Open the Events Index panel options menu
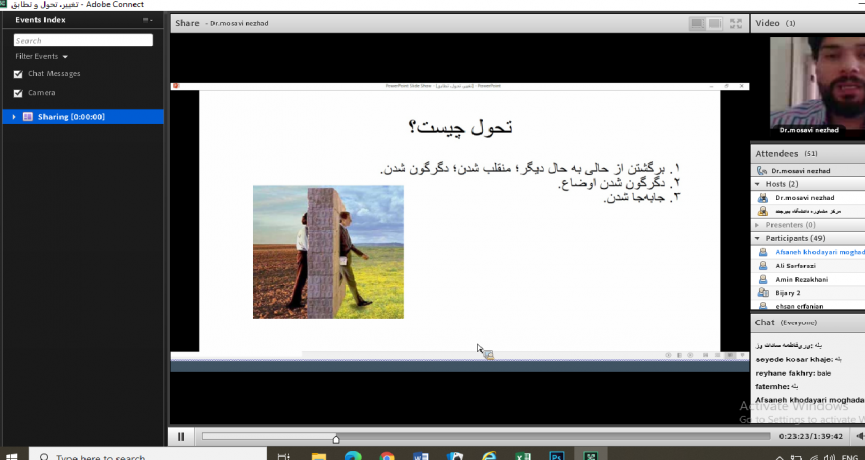The height and width of the screenshot is (460, 865). (148, 20)
